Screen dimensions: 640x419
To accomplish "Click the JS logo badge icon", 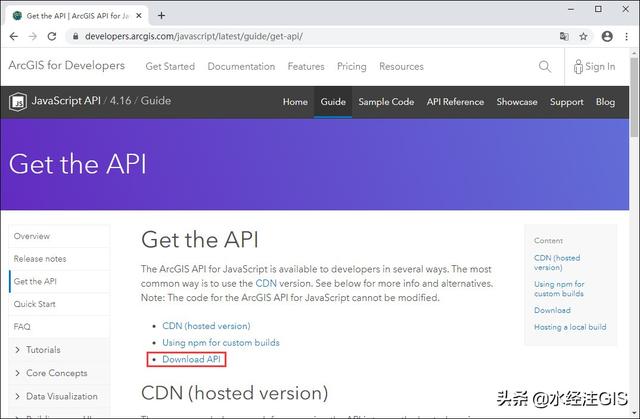I will pyautogui.click(x=18, y=102).
